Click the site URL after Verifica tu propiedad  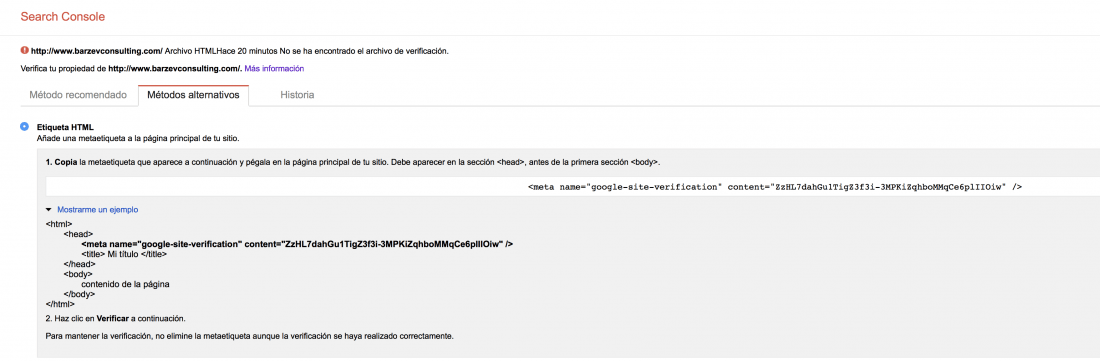pos(175,69)
